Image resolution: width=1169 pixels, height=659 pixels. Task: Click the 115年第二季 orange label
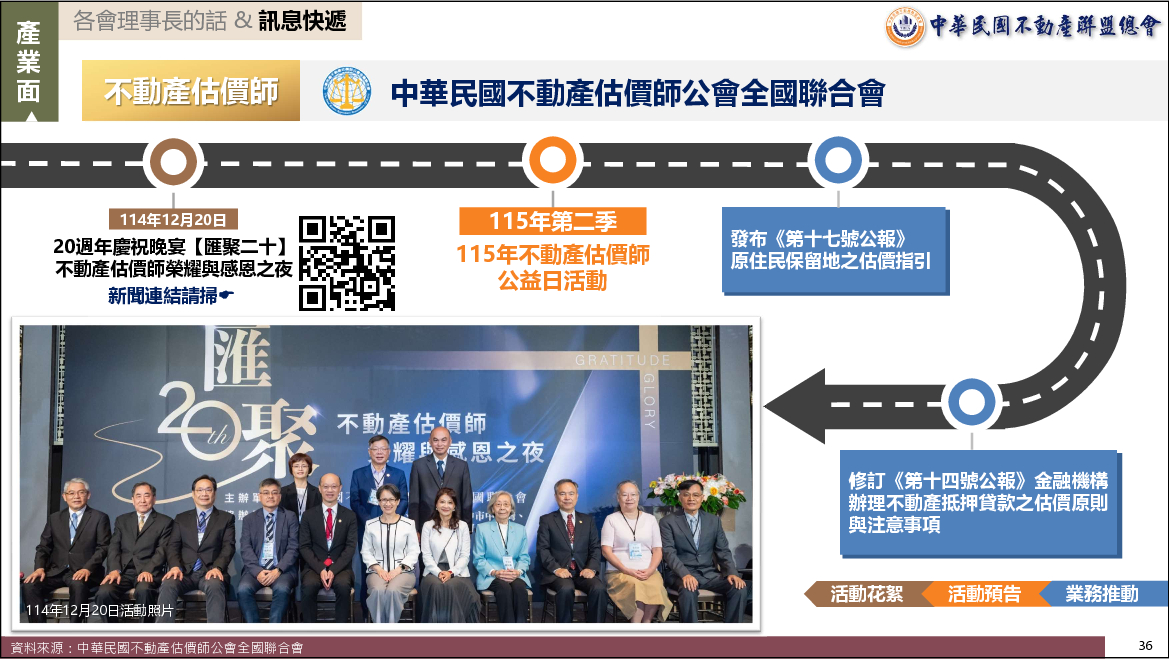click(552, 221)
